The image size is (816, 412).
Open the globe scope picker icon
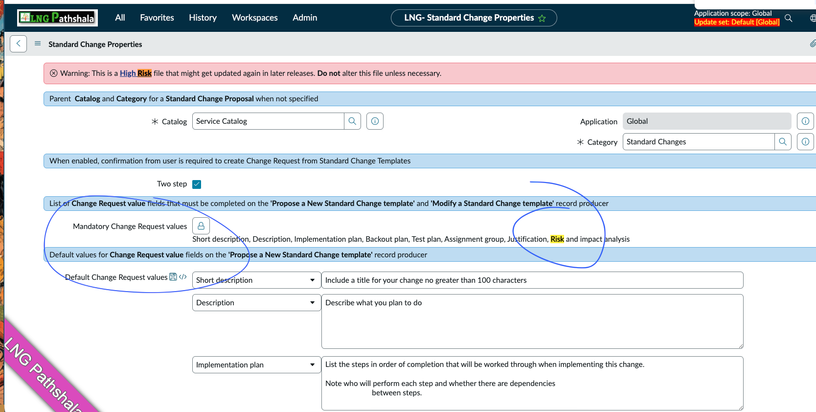pos(813,18)
